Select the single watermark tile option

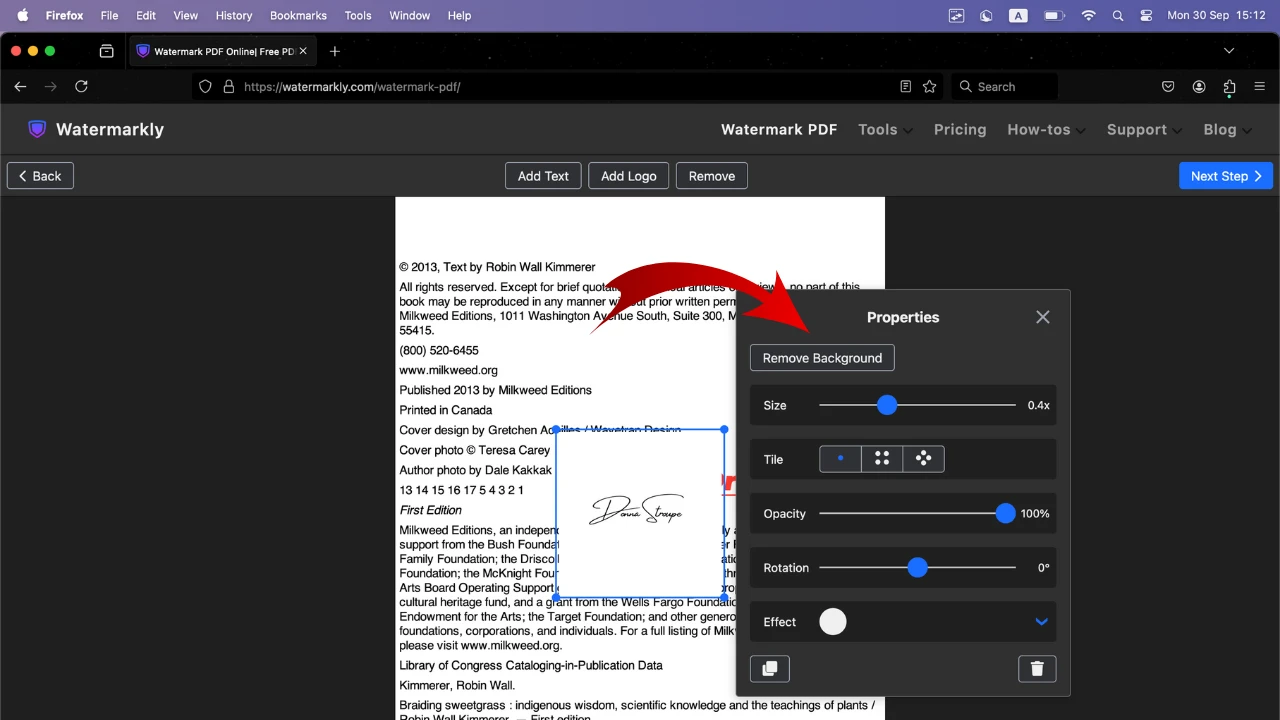click(840, 459)
